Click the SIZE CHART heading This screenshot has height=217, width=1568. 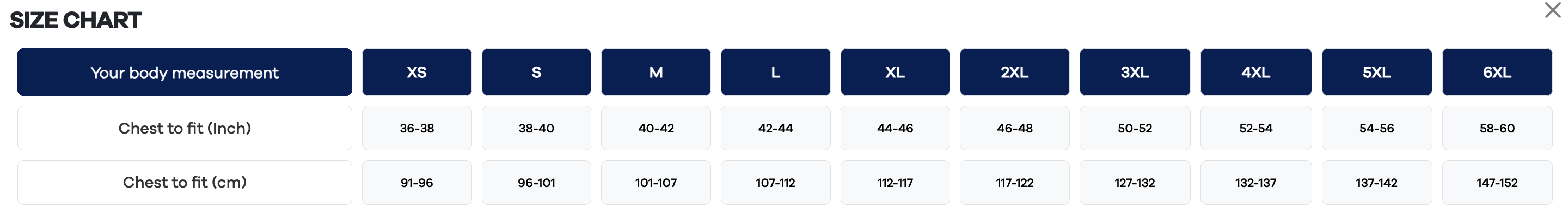click(76, 20)
